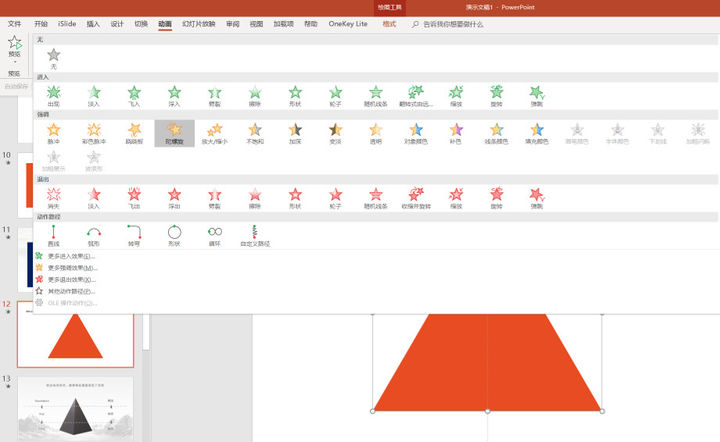Switch to the 格式 (Format) tab
The image size is (720, 442).
click(x=389, y=24)
